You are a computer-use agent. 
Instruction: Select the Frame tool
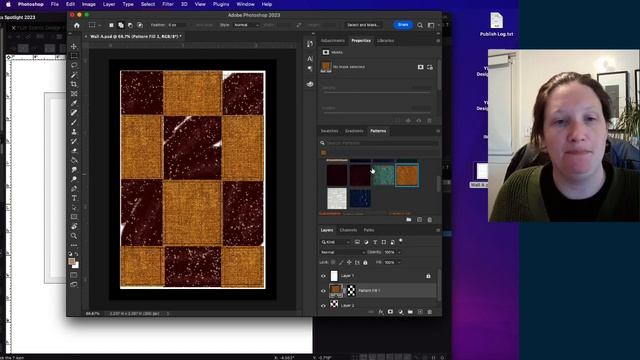pos(74,93)
